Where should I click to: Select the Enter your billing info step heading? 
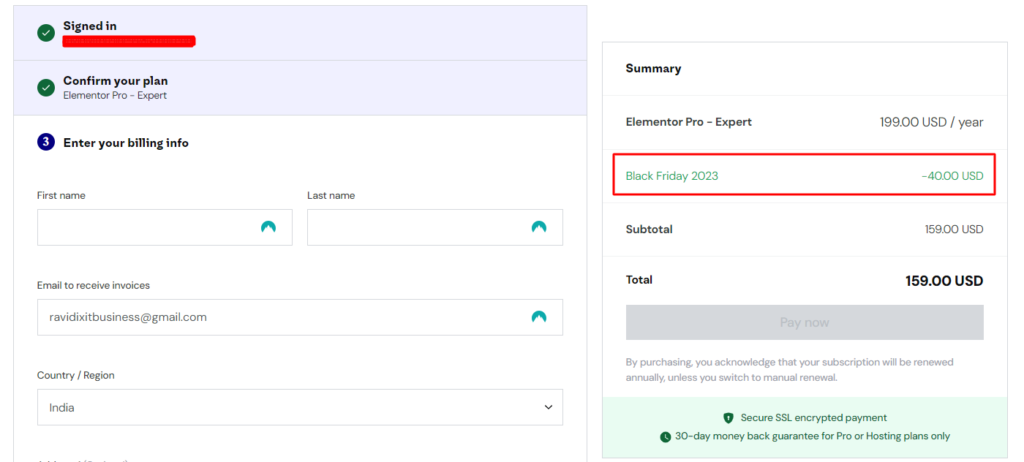point(126,142)
